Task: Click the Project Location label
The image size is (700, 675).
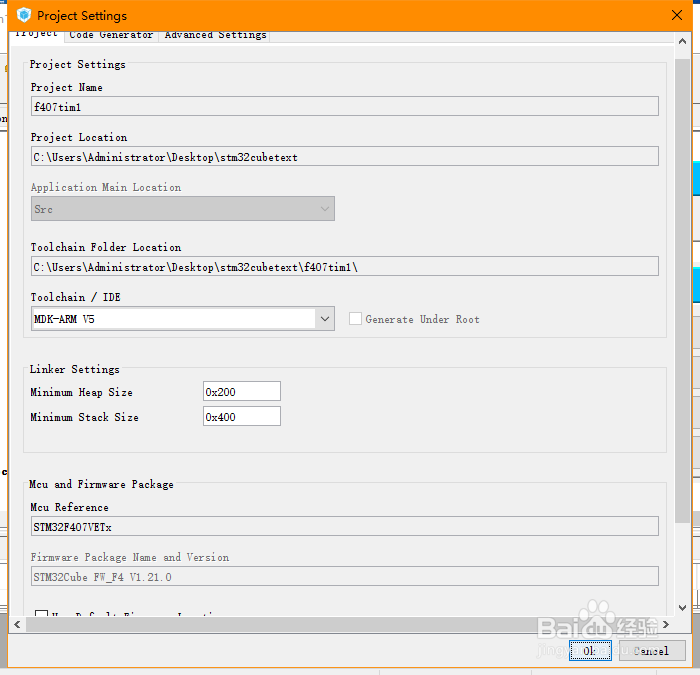Action: point(79,138)
